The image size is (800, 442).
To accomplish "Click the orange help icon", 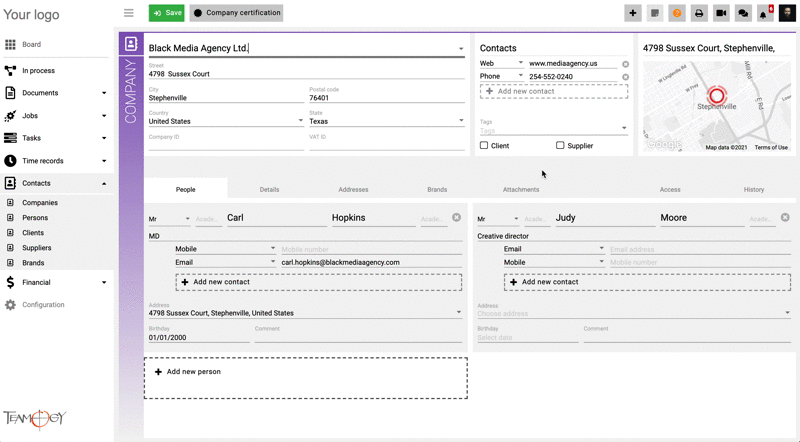I will click(677, 13).
